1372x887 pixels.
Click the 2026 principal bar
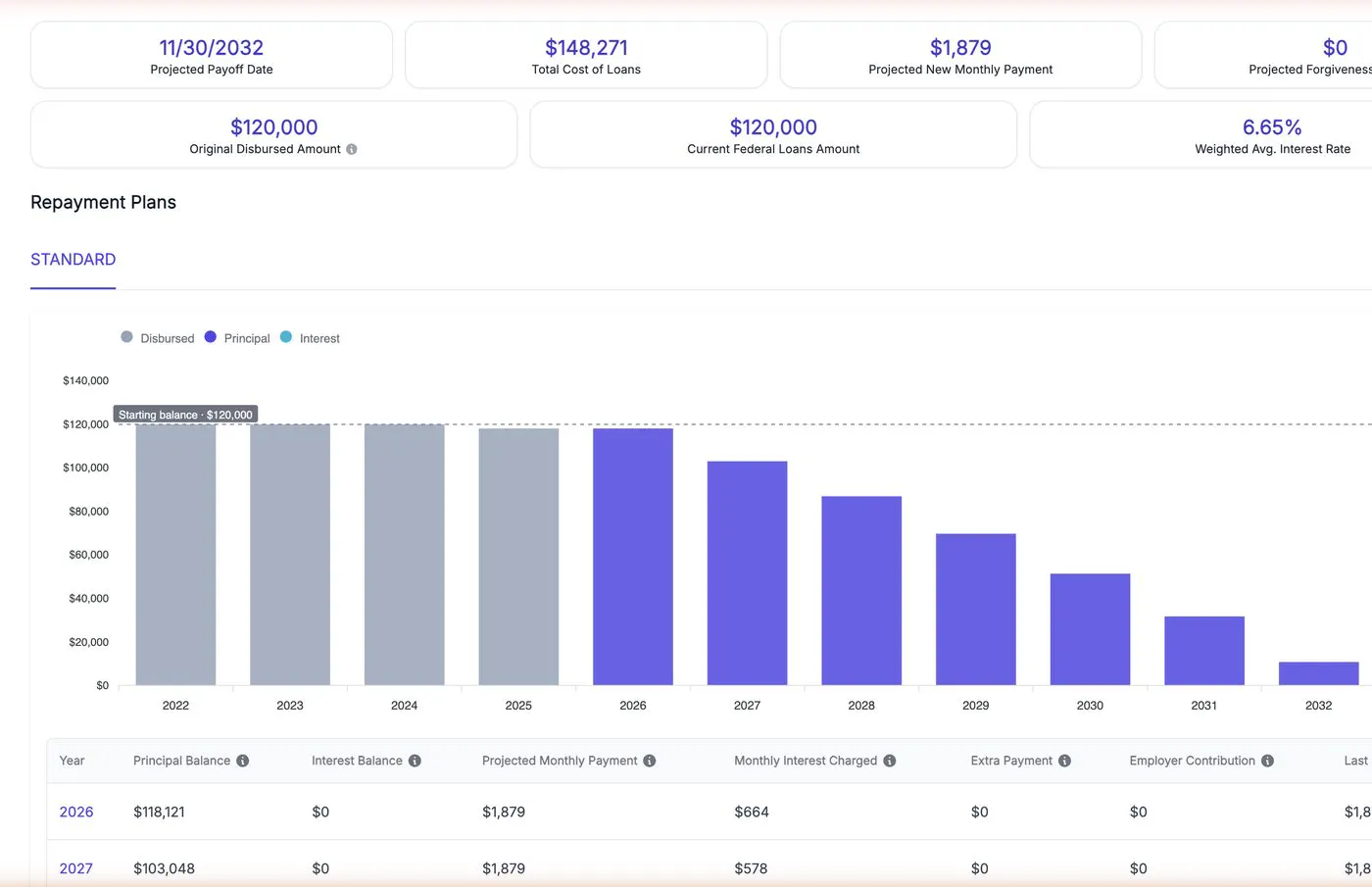coord(633,557)
